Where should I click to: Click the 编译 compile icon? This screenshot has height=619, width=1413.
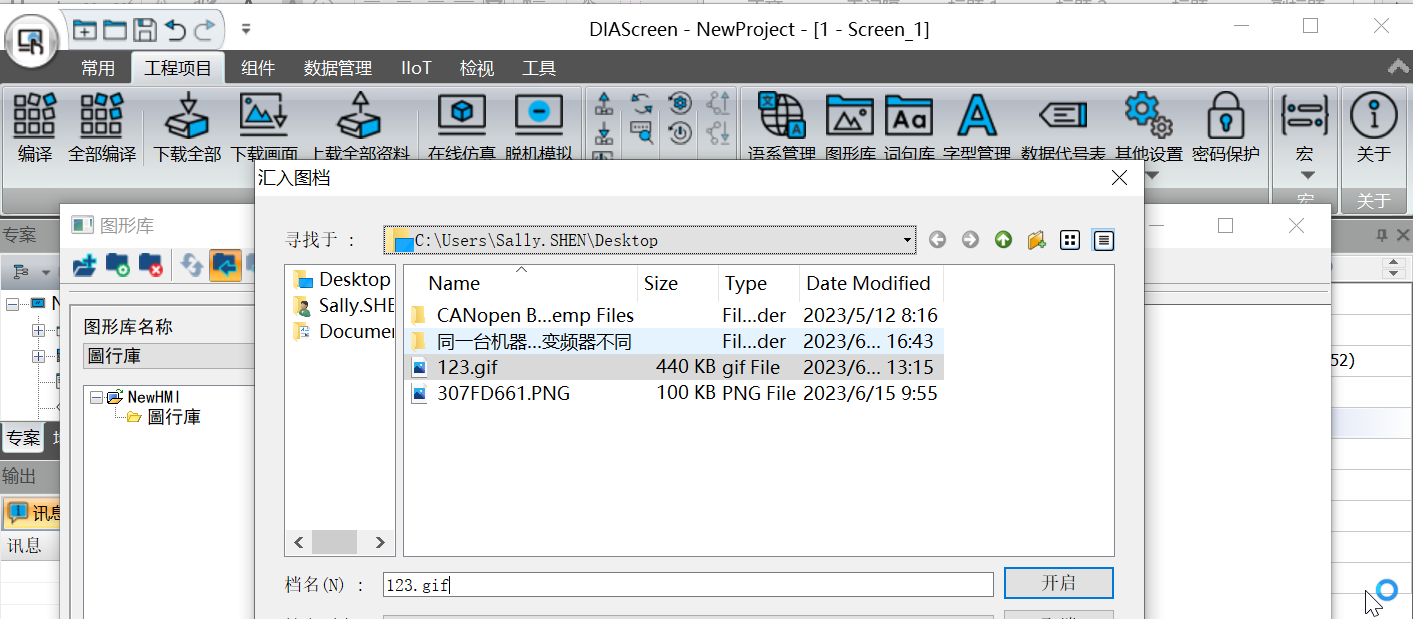[35, 117]
